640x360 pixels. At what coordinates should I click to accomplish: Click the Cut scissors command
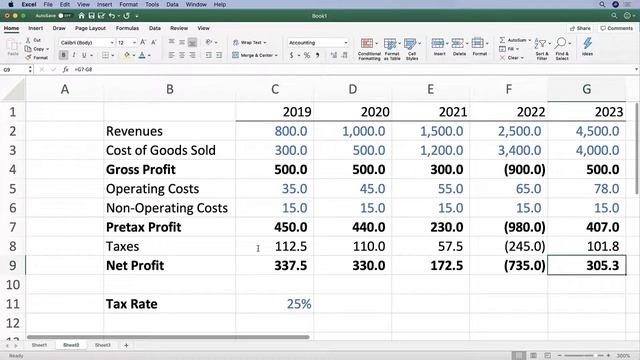33,40
